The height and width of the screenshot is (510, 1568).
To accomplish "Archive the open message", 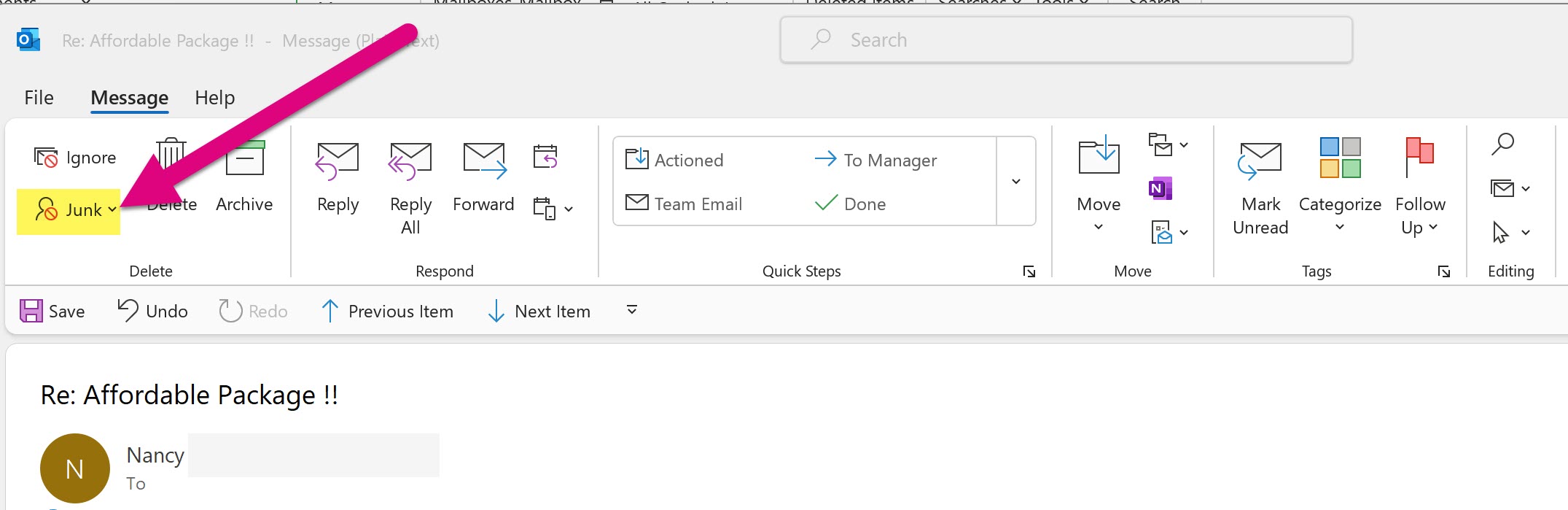I will coord(244,175).
